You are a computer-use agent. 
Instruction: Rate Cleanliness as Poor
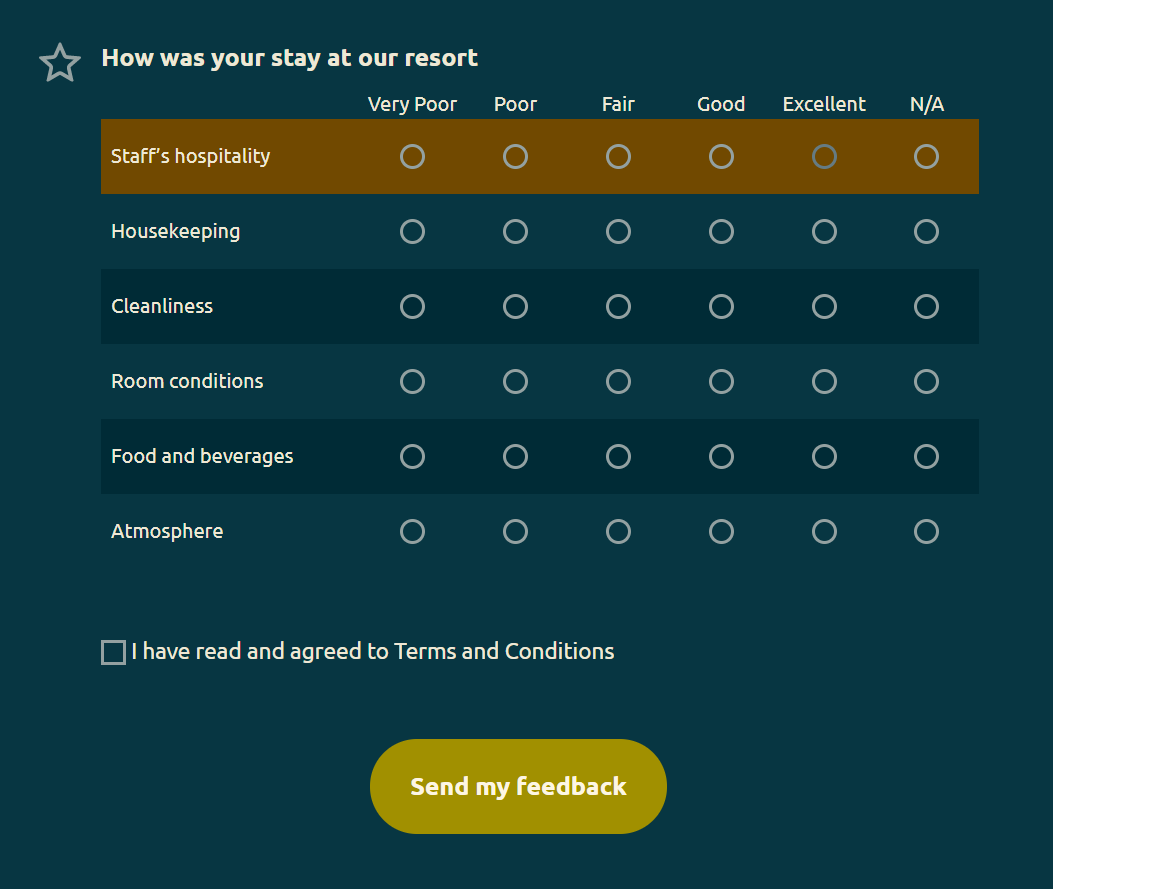click(515, 307)
